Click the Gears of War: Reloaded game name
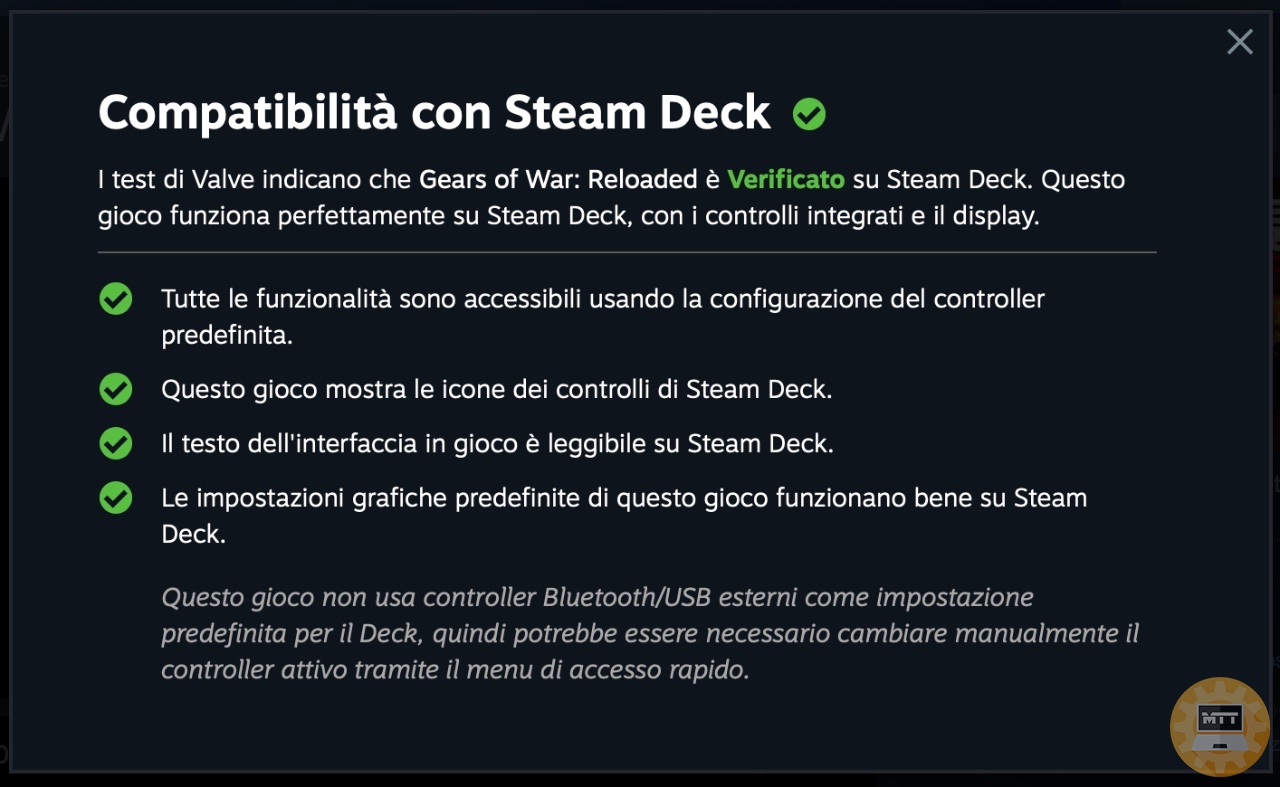The image size is (1280, 787). pos(558,180)
